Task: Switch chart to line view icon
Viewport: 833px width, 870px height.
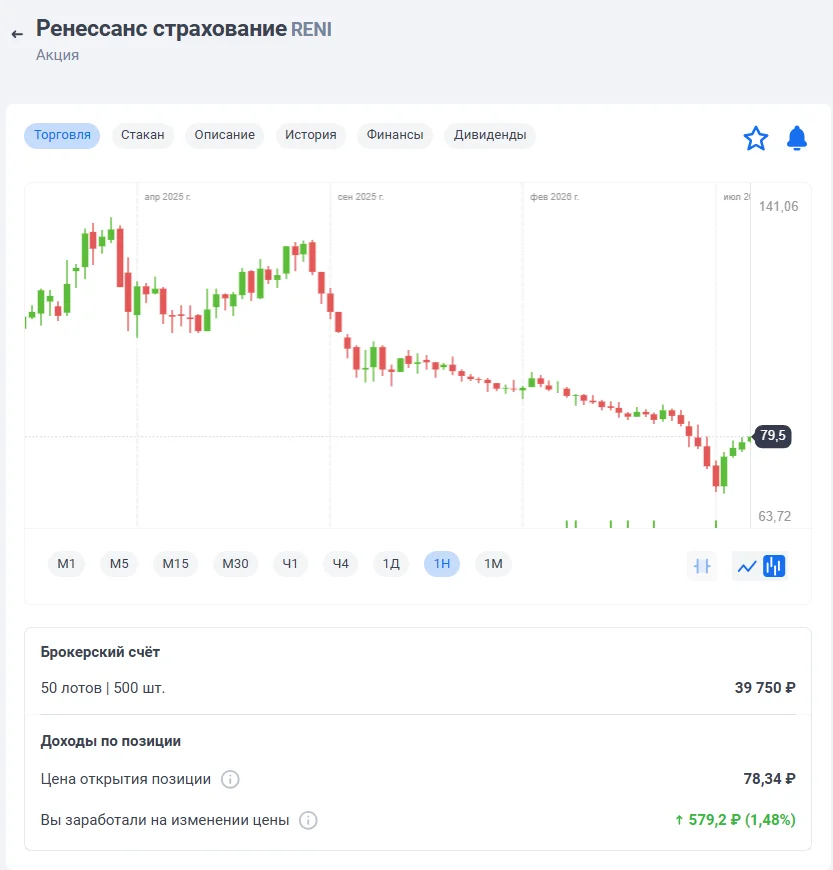Action: 747,566
